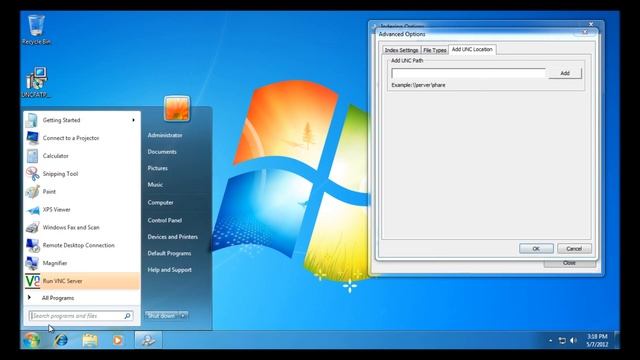Click the Windows Fax and Scan icon
Viewport: 640px width, 360px height.
32,227
